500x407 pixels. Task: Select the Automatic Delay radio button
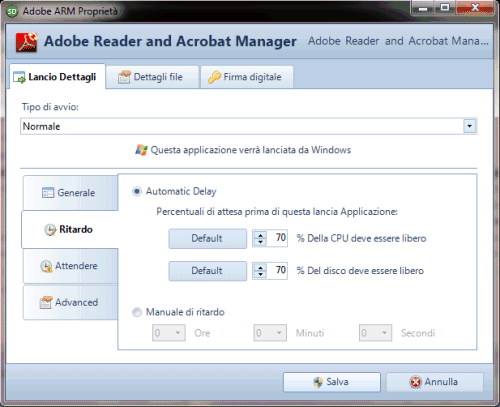[137, 191]
